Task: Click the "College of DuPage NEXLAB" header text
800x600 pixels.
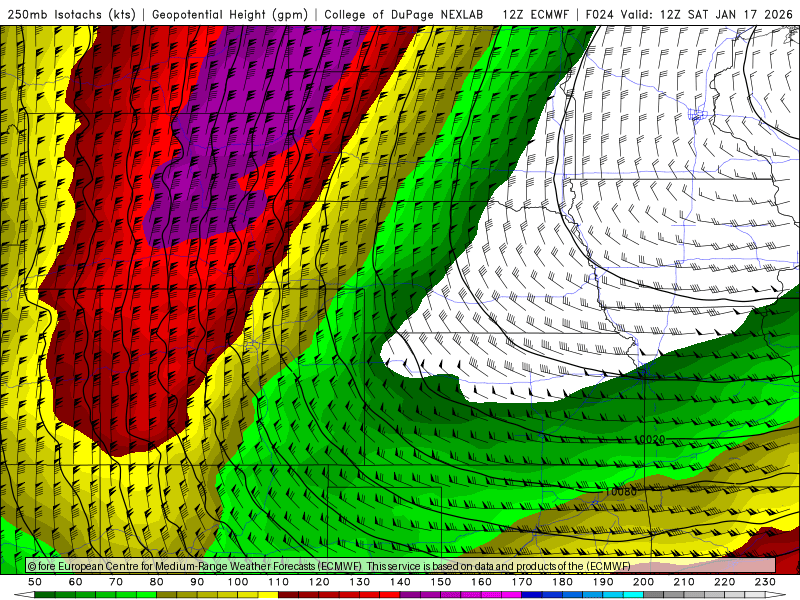Action: (404, 15)
